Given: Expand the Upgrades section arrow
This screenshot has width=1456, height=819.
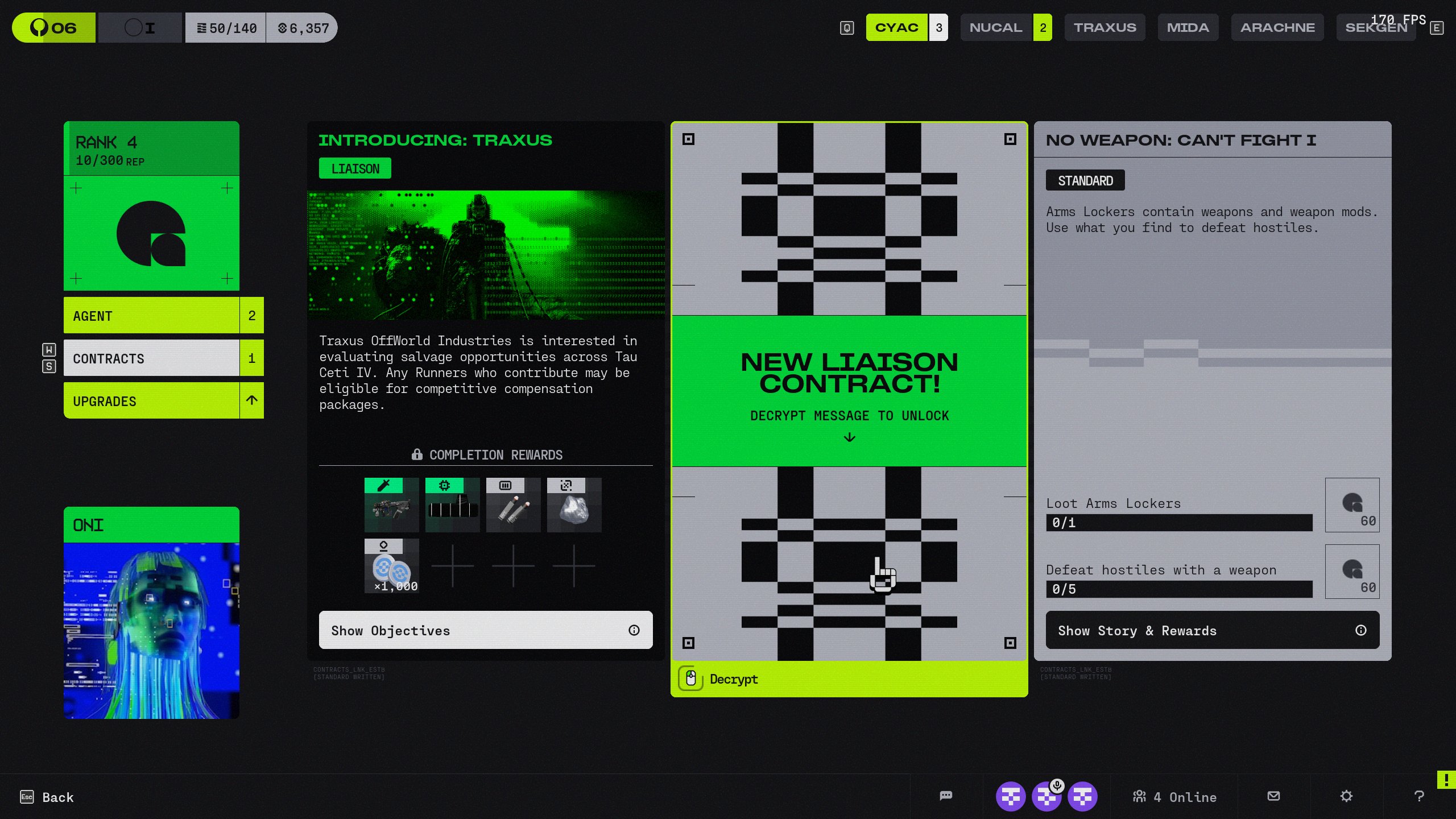Looking at the screenshot, I should [x=251, y=400].
